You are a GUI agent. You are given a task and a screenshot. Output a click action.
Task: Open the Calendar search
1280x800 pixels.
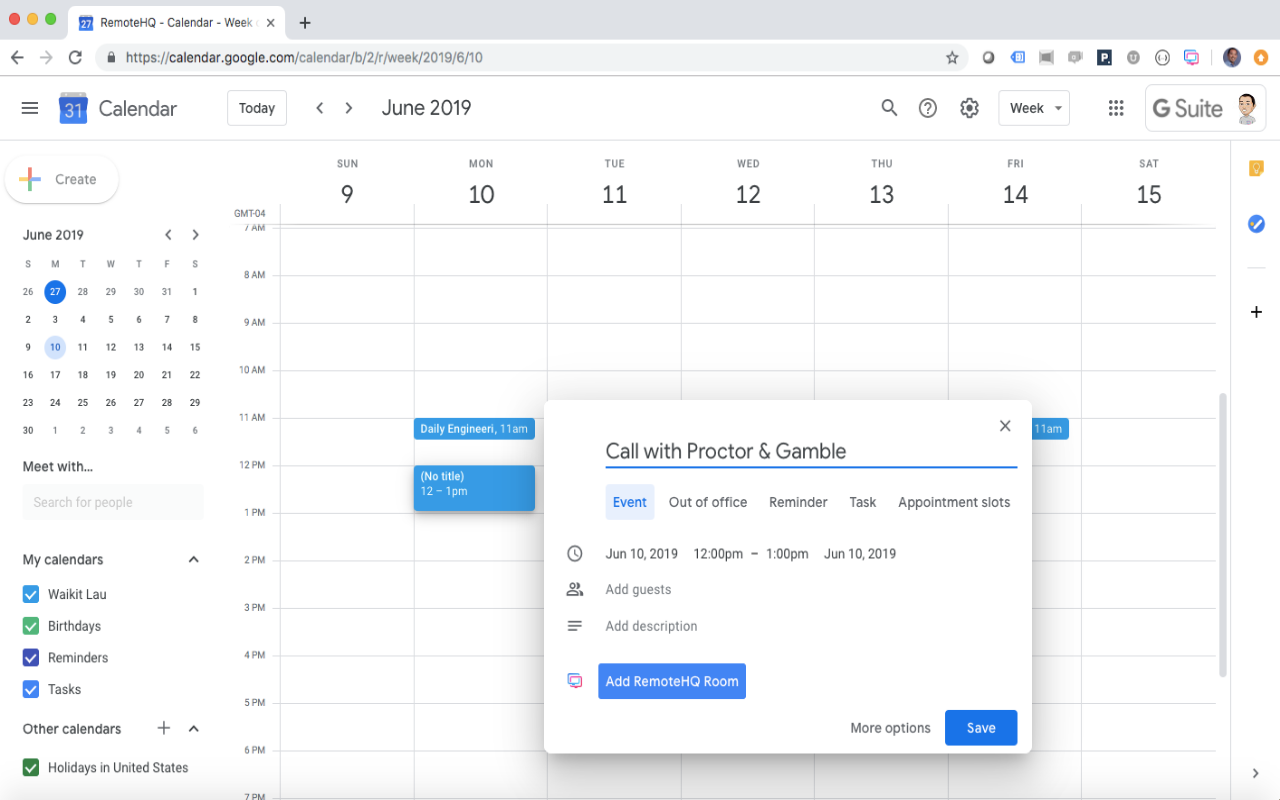[889, 107]
